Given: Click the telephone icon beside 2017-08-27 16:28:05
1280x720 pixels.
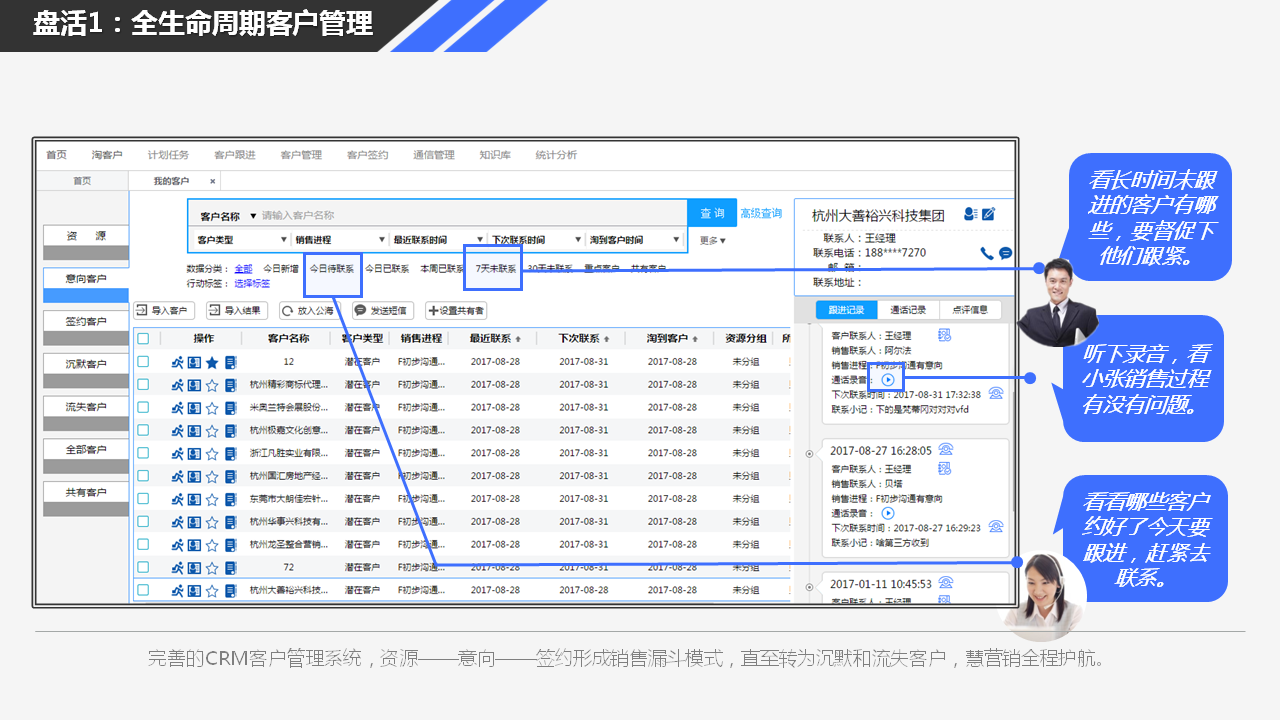Looking at the screenshot, I should coord(945,450).
